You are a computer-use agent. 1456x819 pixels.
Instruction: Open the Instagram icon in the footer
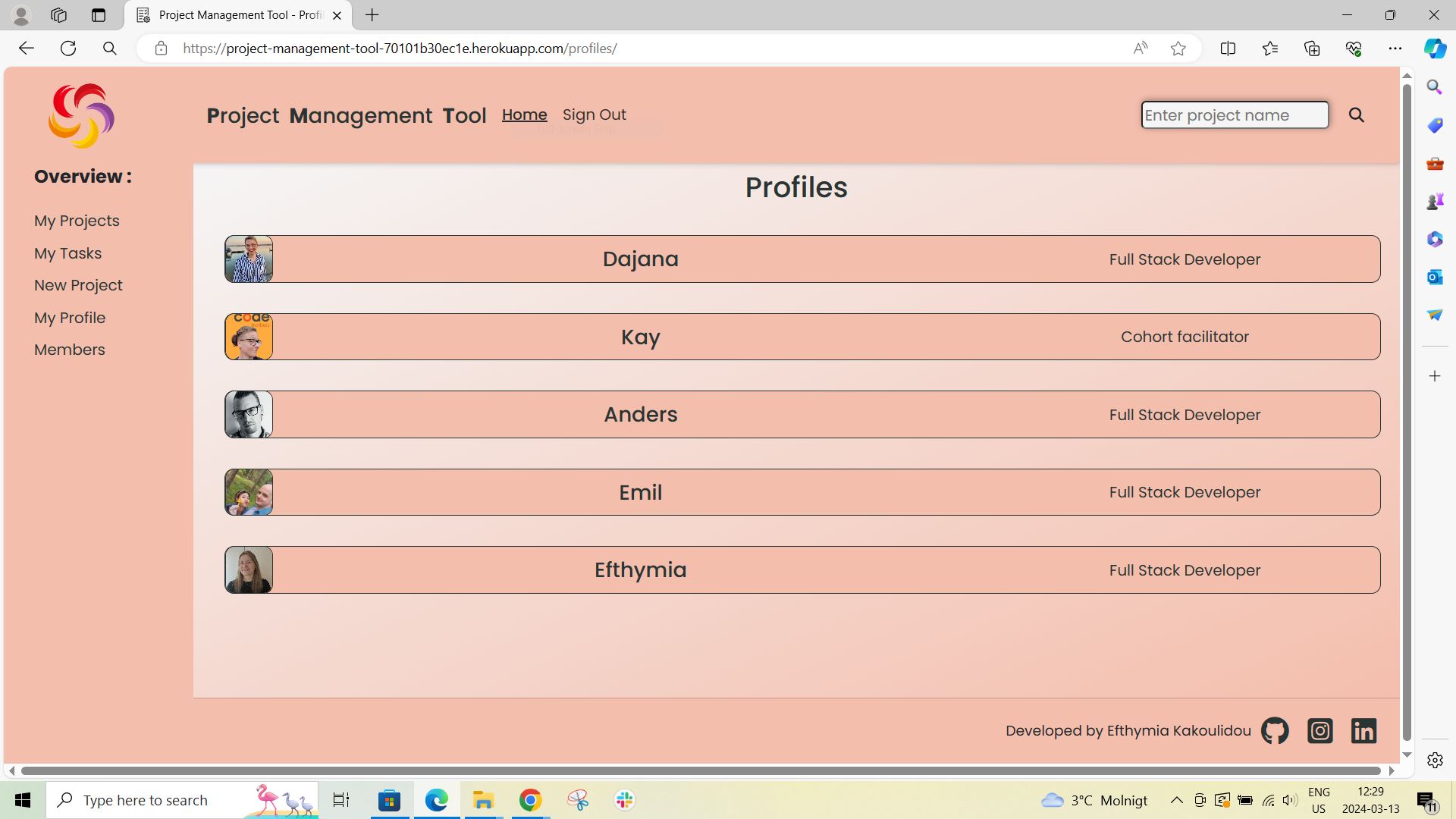point(1319,730)
